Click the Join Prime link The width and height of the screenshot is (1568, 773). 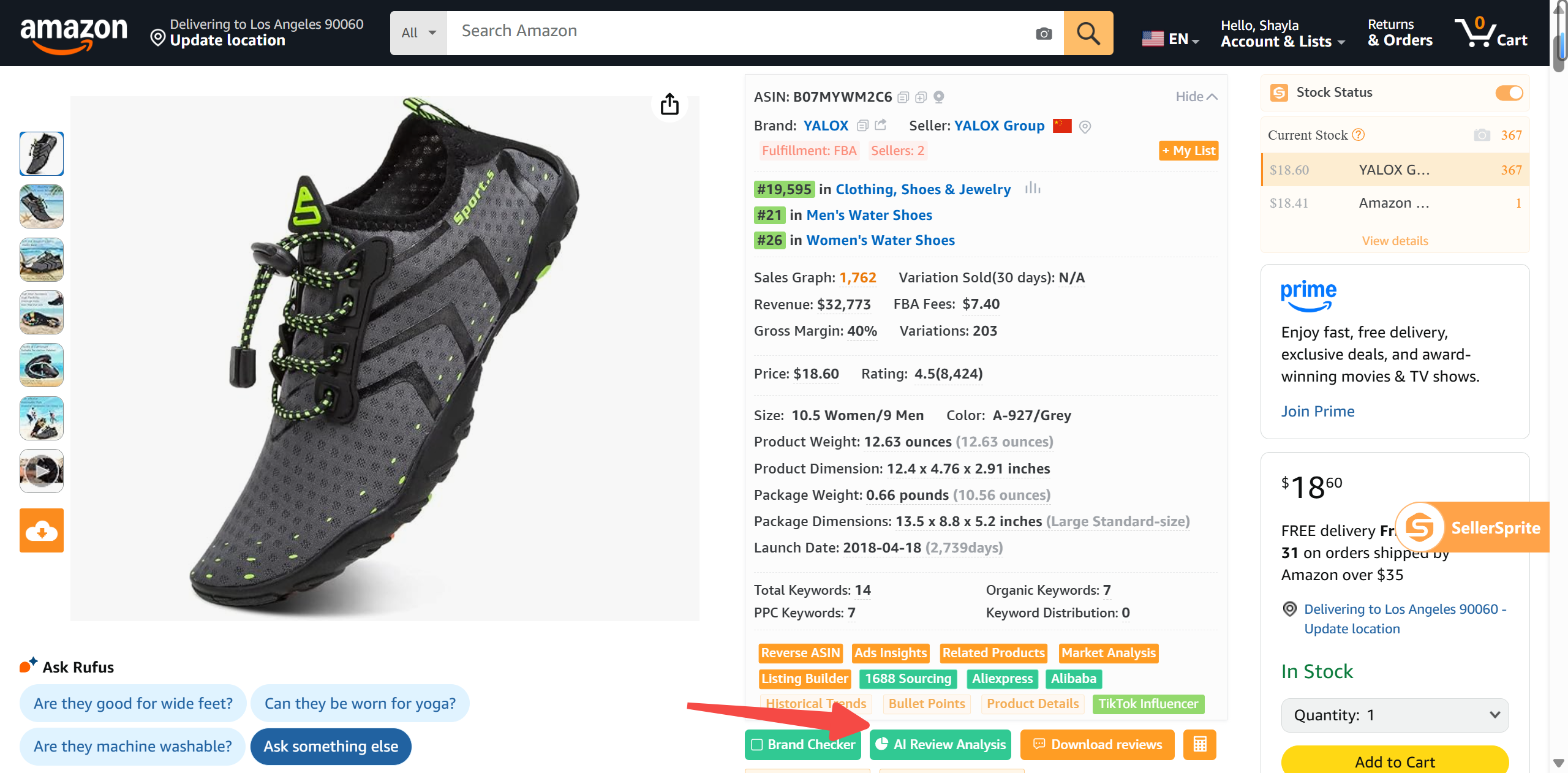1317,411
